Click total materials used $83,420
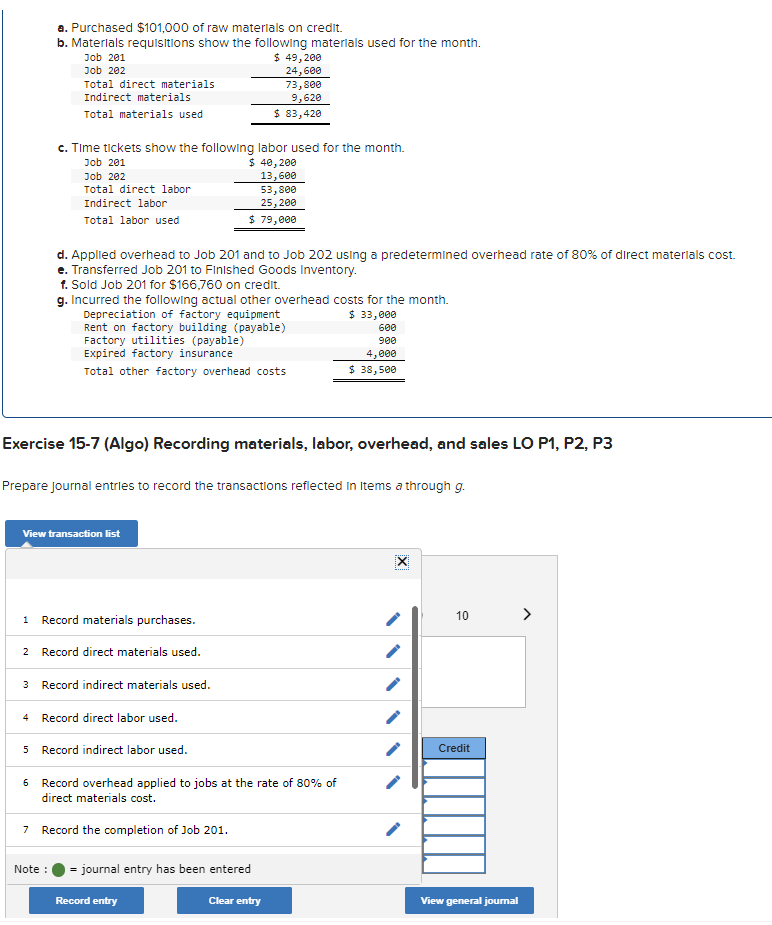This screenshot has height=925, width=772. click(x=298, y=113)
